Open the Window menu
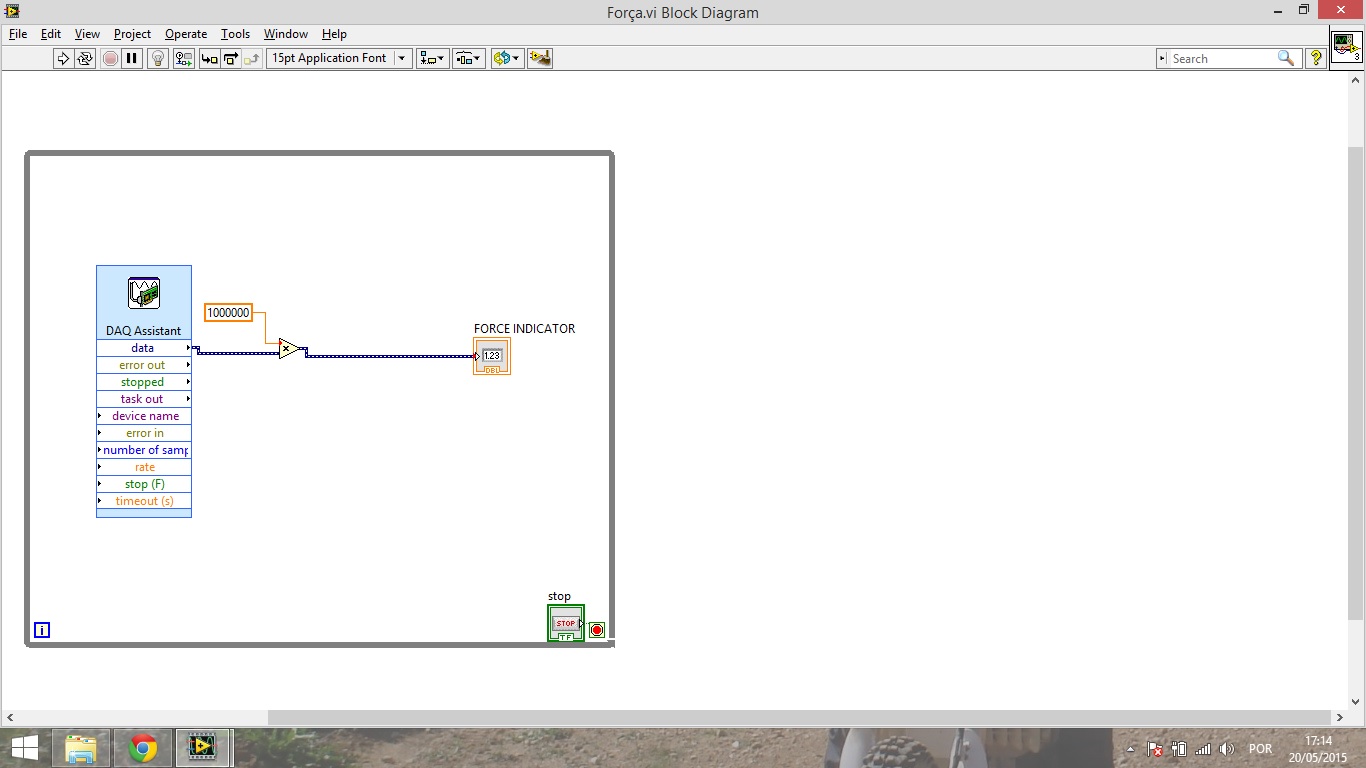 coord(286,34)
